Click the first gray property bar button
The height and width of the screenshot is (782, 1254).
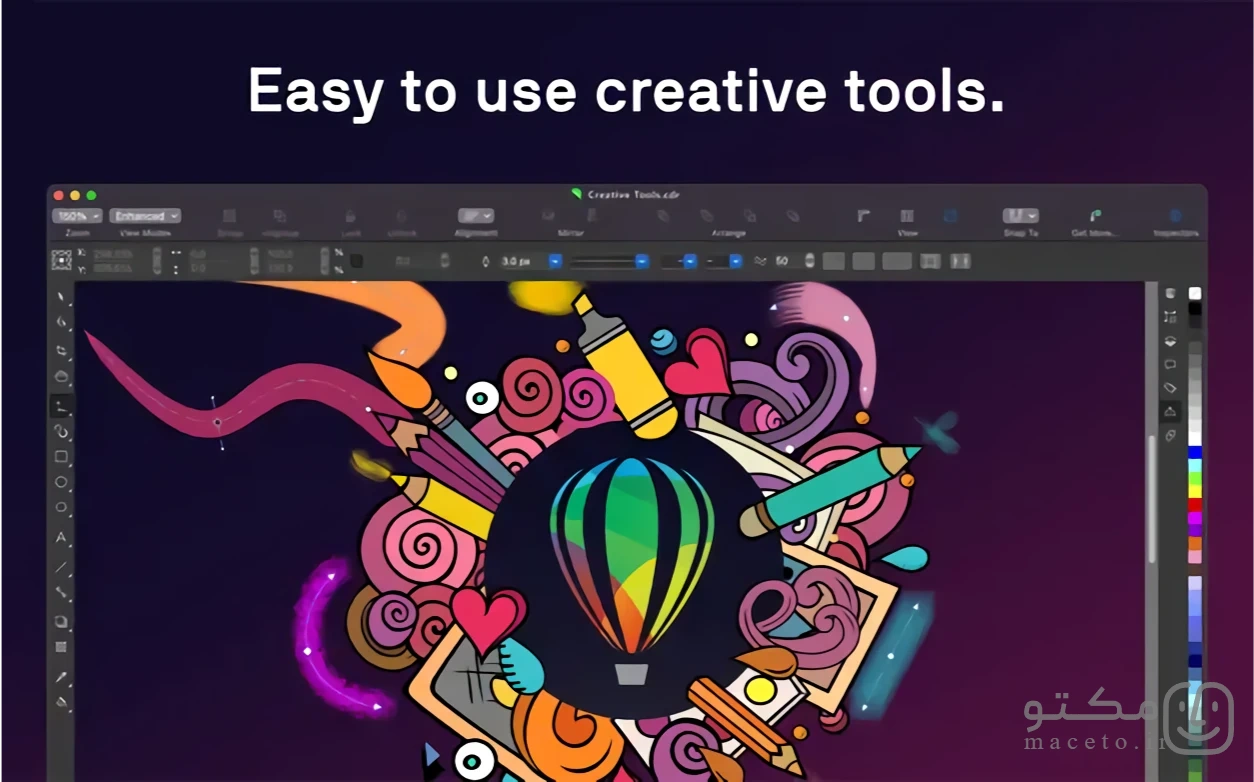[x=834, y=261]
